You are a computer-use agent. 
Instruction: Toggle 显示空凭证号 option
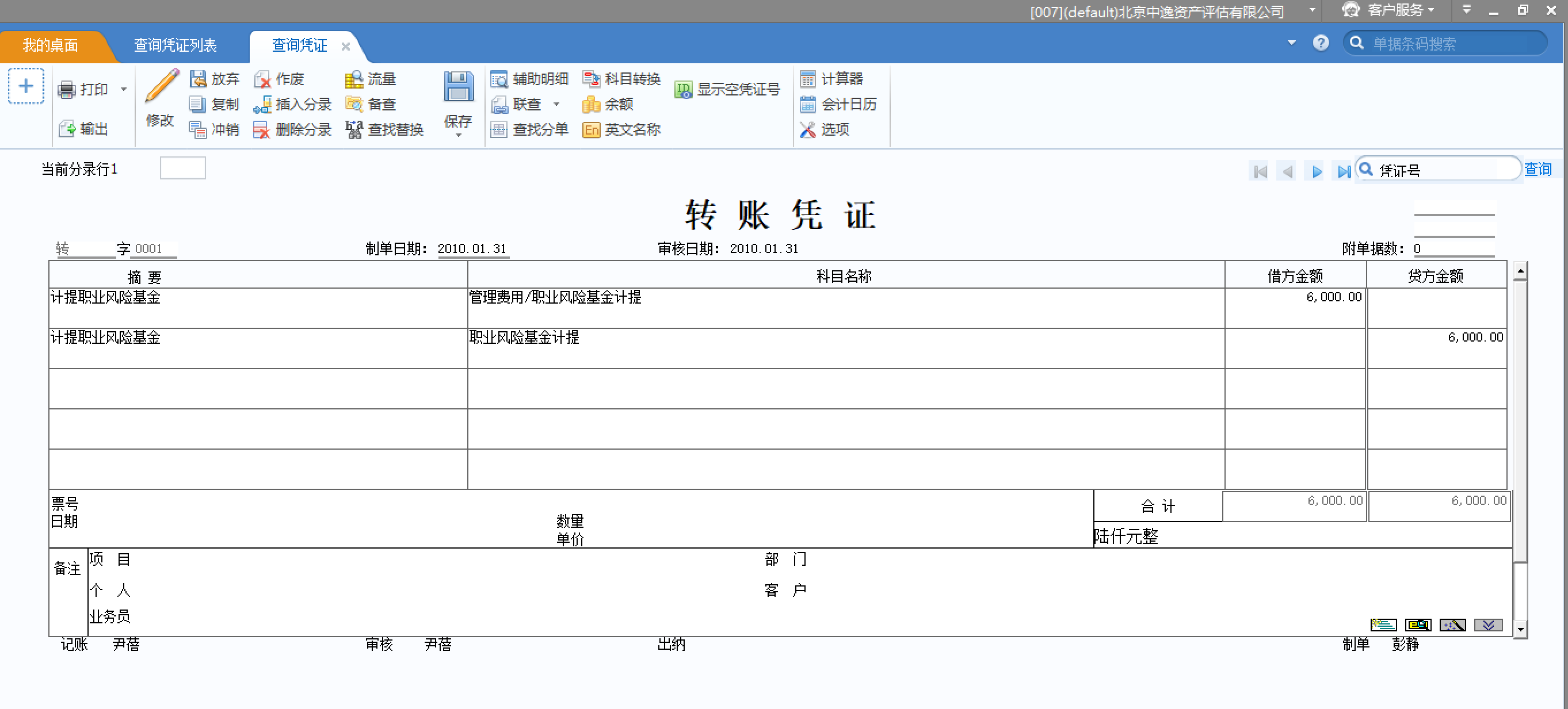727,89
